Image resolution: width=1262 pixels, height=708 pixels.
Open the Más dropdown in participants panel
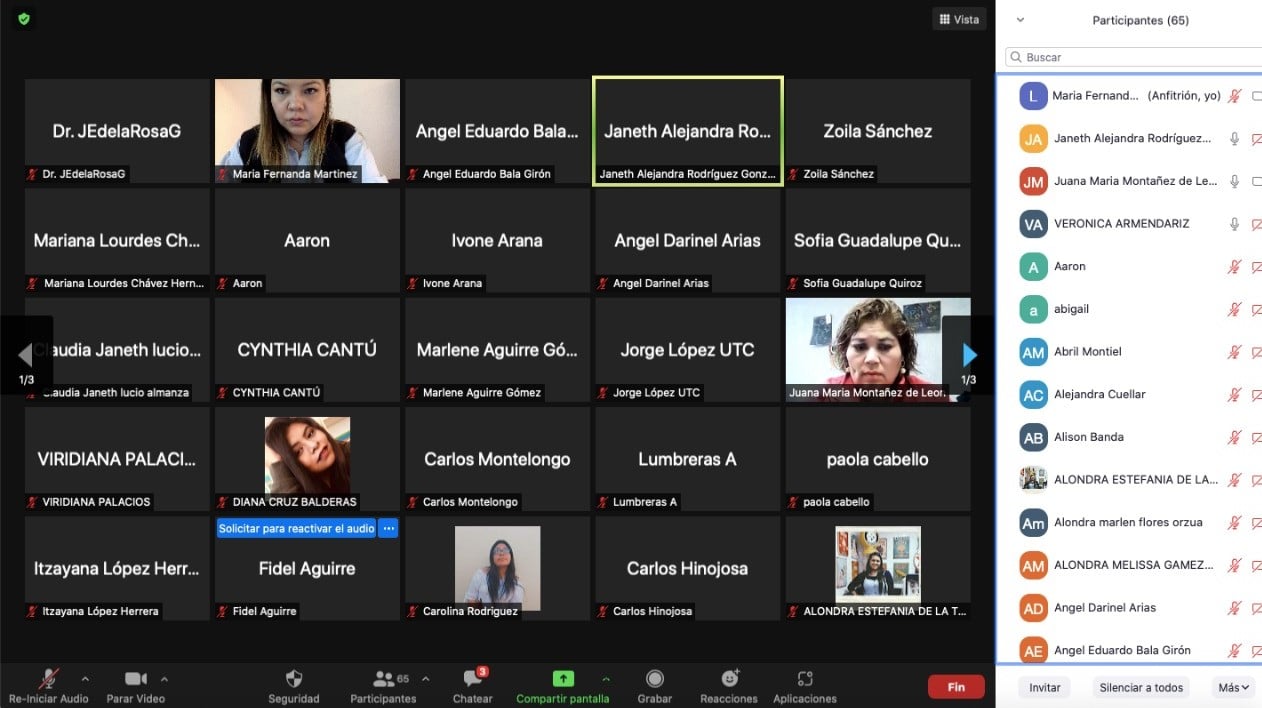coord(1233,687)
